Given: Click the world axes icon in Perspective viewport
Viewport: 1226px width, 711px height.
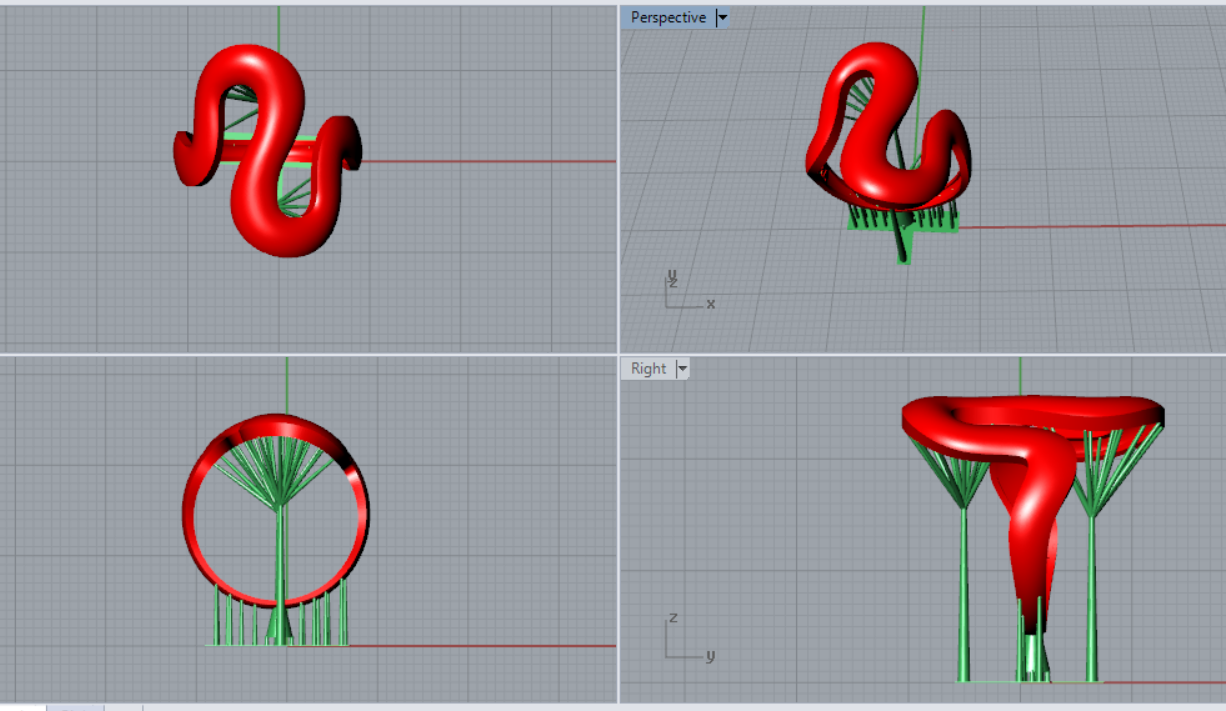Looking at the screenshot, I should click(x=684, y=290).
